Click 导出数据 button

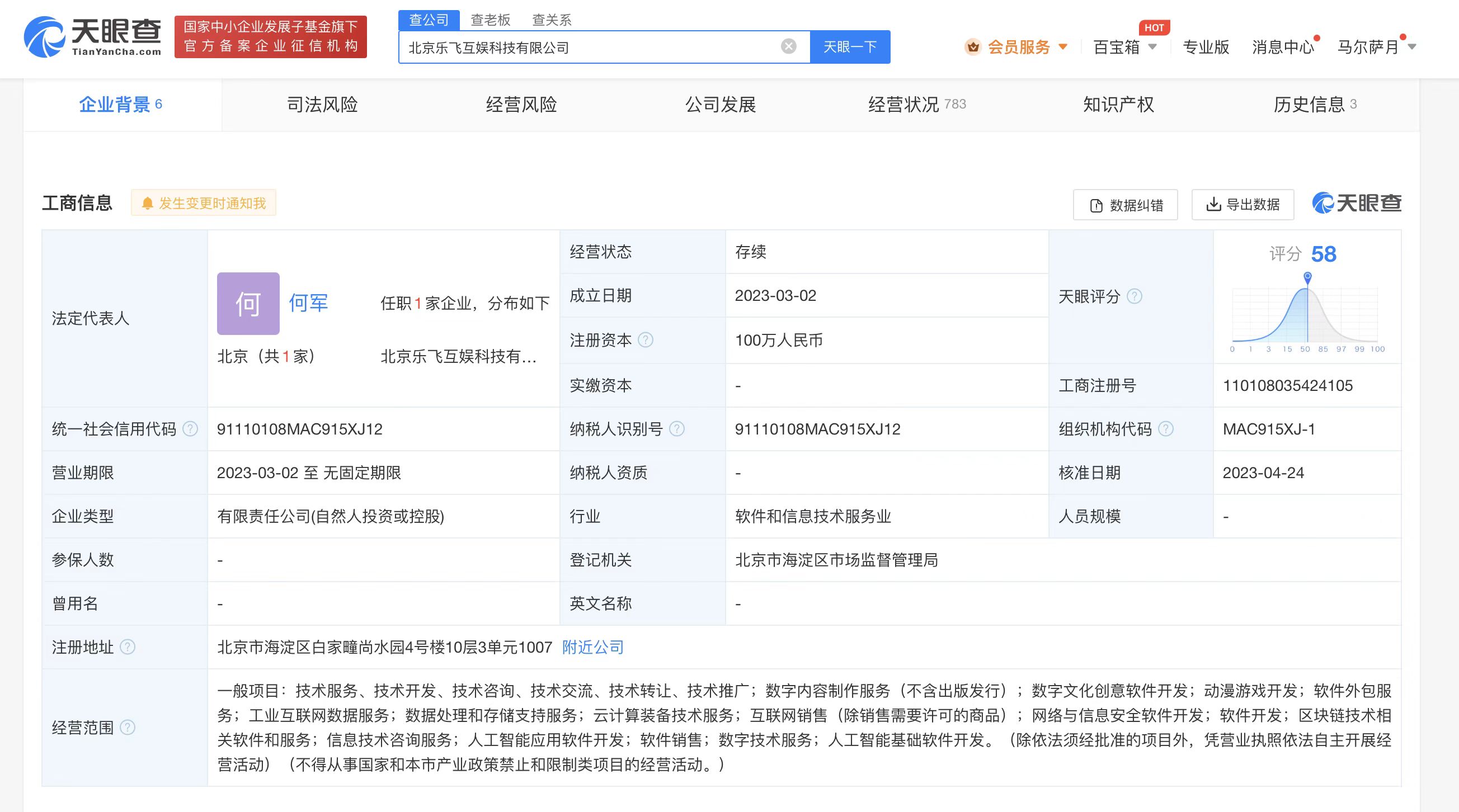[x=1242, y=205]
